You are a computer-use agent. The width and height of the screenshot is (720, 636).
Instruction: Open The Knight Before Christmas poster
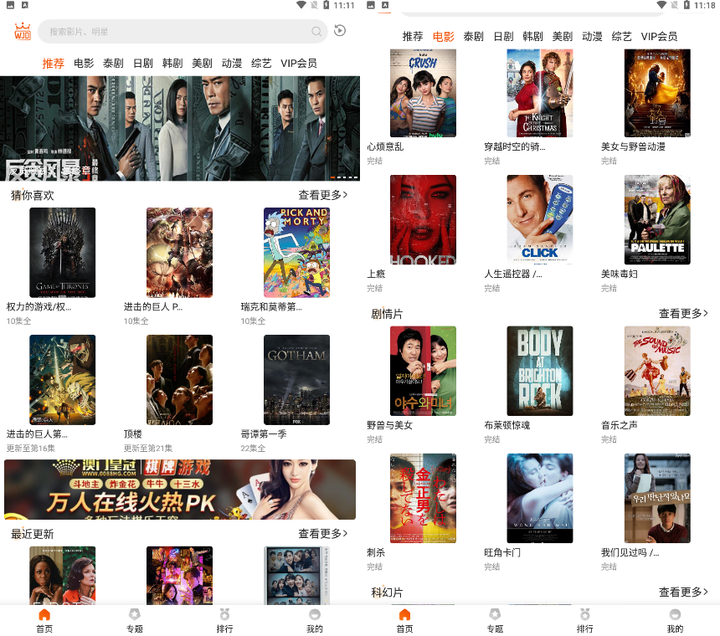[x=540, y=93]
